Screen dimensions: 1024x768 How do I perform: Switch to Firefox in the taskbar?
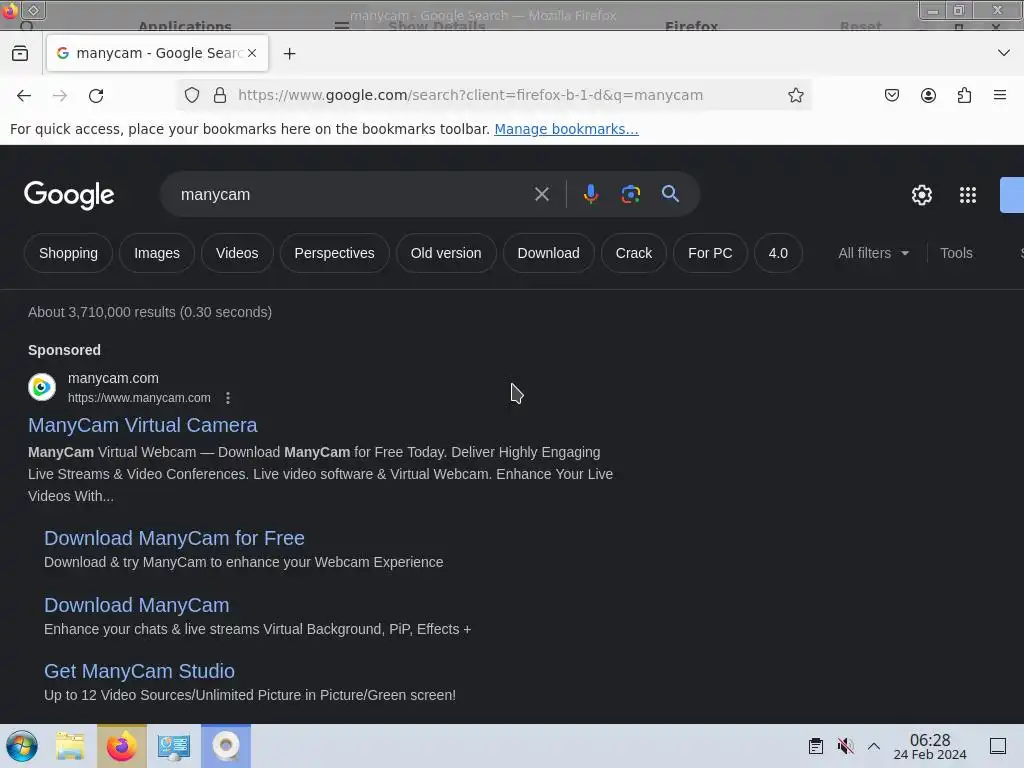coord(121,746)
